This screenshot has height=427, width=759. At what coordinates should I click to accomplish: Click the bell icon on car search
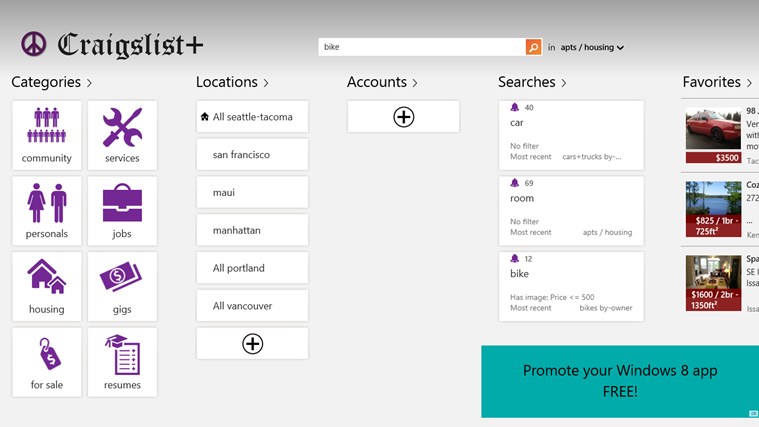[x=515, y=107]
